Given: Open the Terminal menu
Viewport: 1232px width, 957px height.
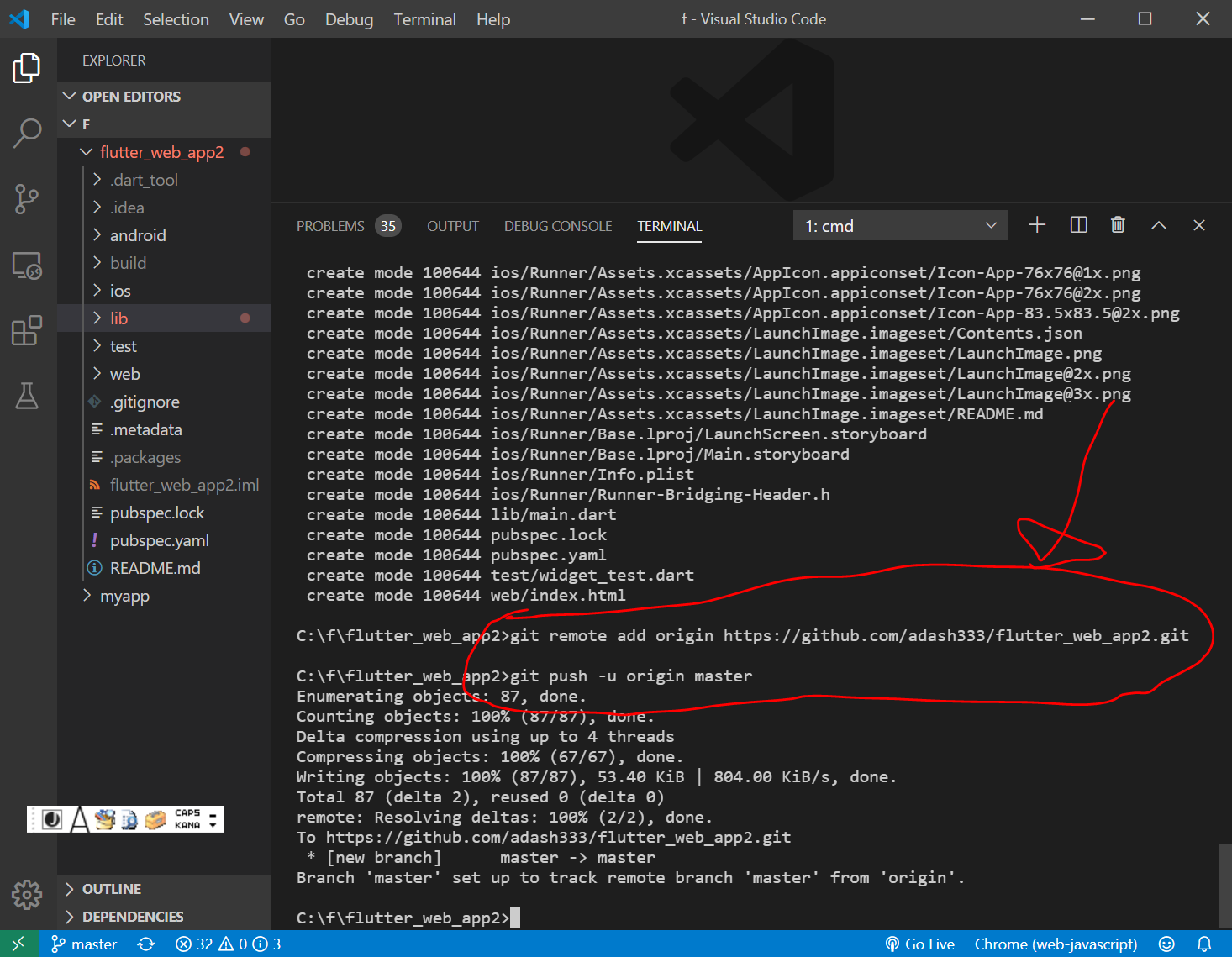Looking at the screenshot, I should pyautogui.click(x=424, y=19).
